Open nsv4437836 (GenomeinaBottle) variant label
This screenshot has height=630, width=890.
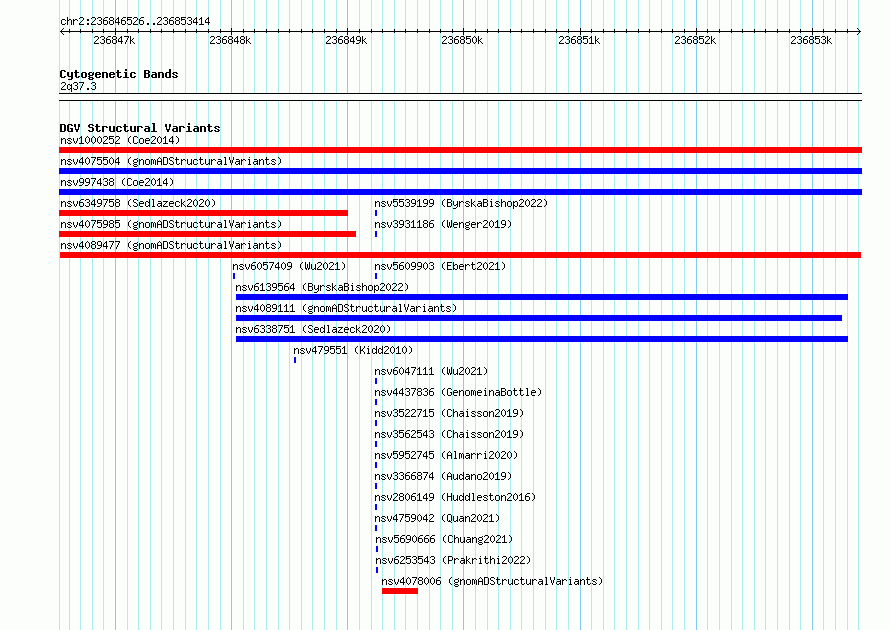[458, 392]
